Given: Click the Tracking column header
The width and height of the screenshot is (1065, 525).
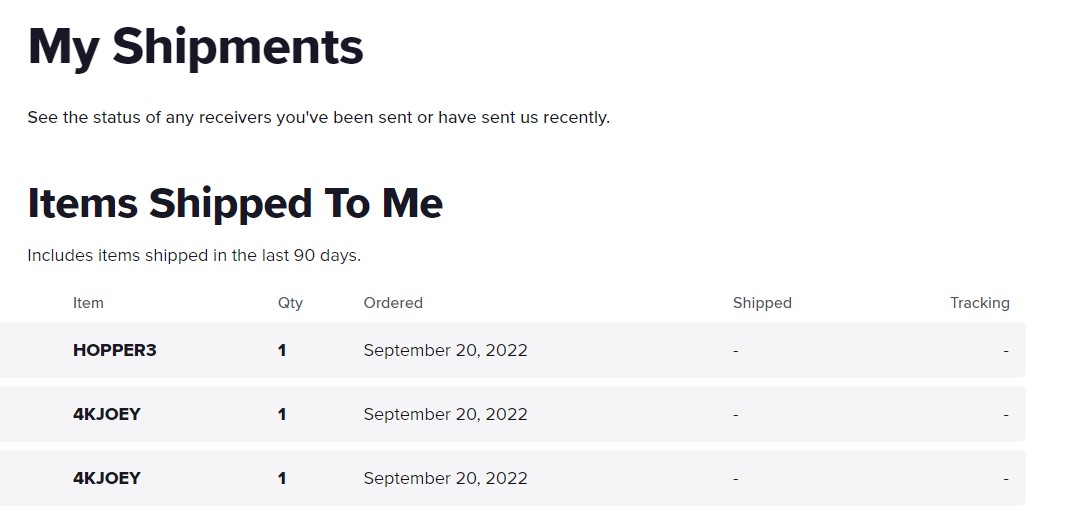Looking at the screenshot, I should point(979,303).
